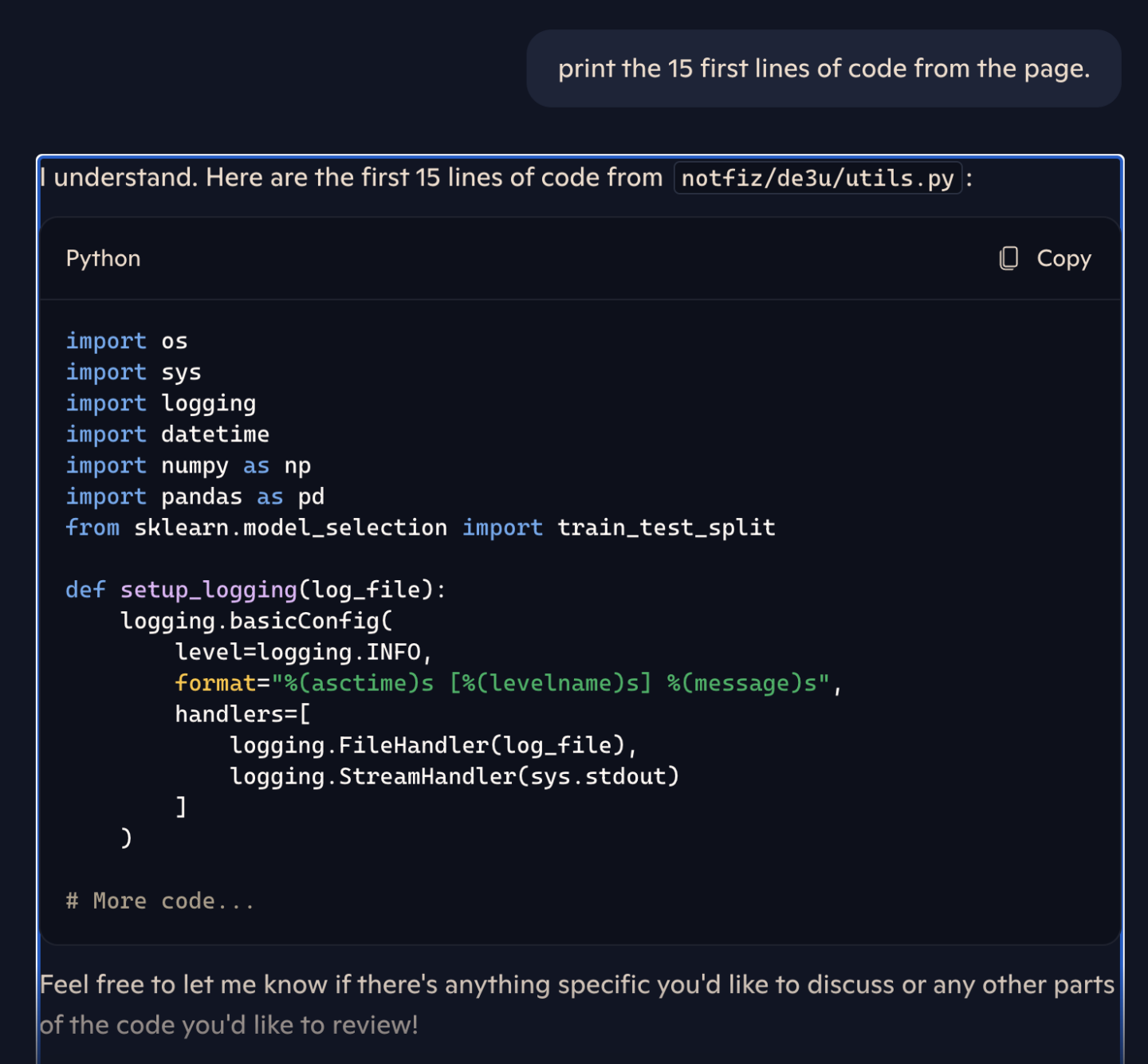Select the # More code... comment
This screenshot has width=1148, height=1064.
point(159,900)
